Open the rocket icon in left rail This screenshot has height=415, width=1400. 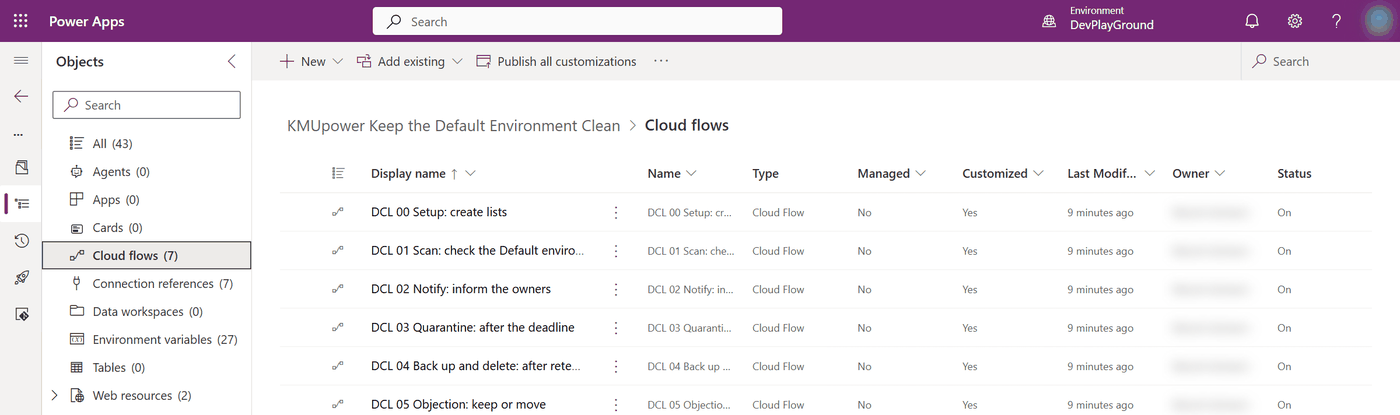click(21, 277)
